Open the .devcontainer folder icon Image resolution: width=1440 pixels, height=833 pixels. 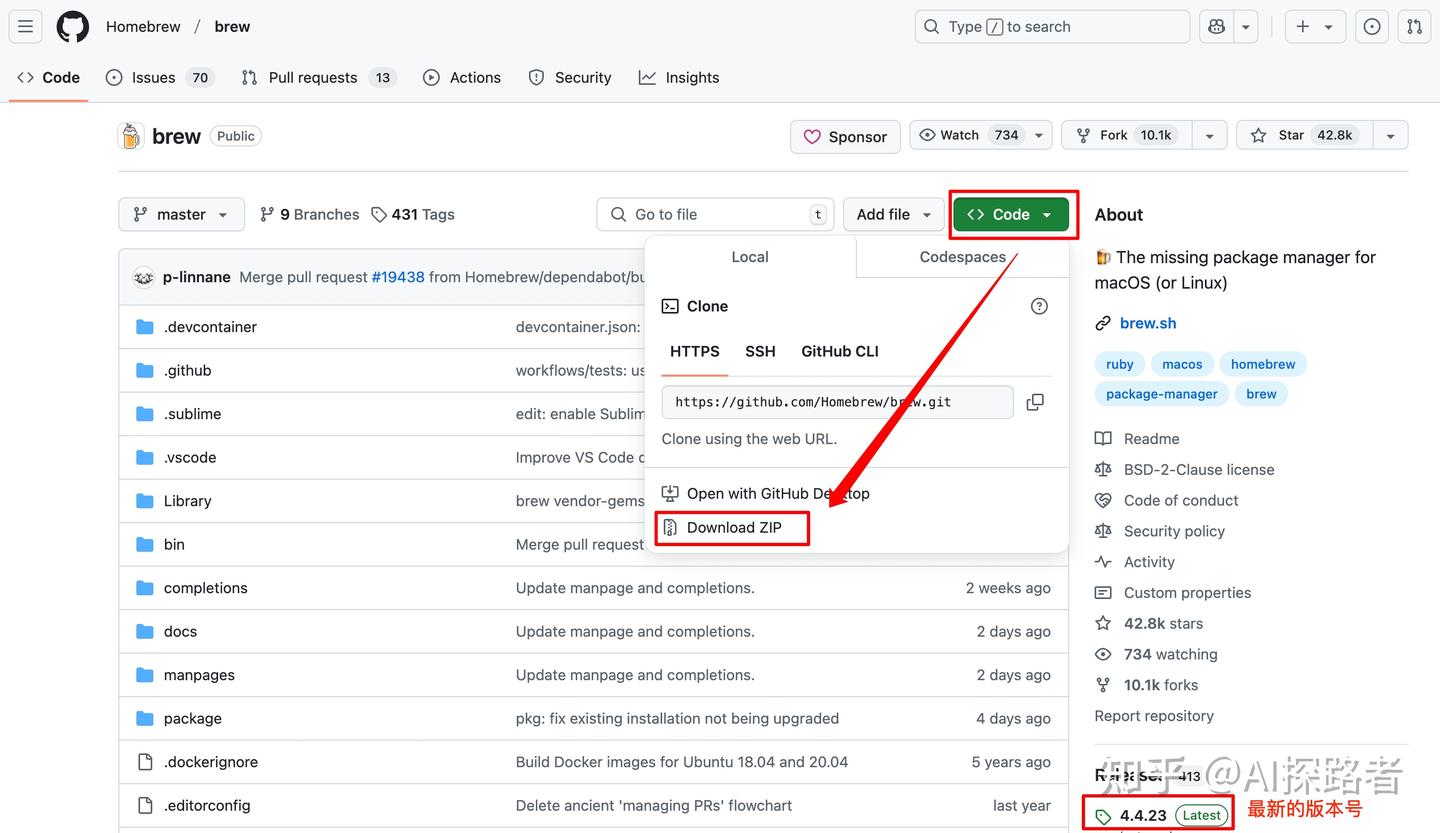pos(145,327)
